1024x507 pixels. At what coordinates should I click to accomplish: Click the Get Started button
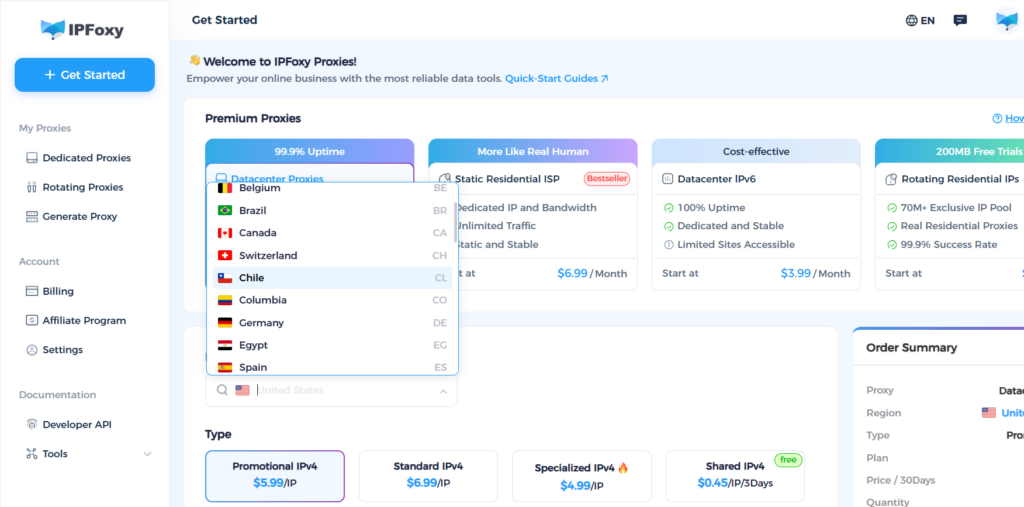point(84,75)
